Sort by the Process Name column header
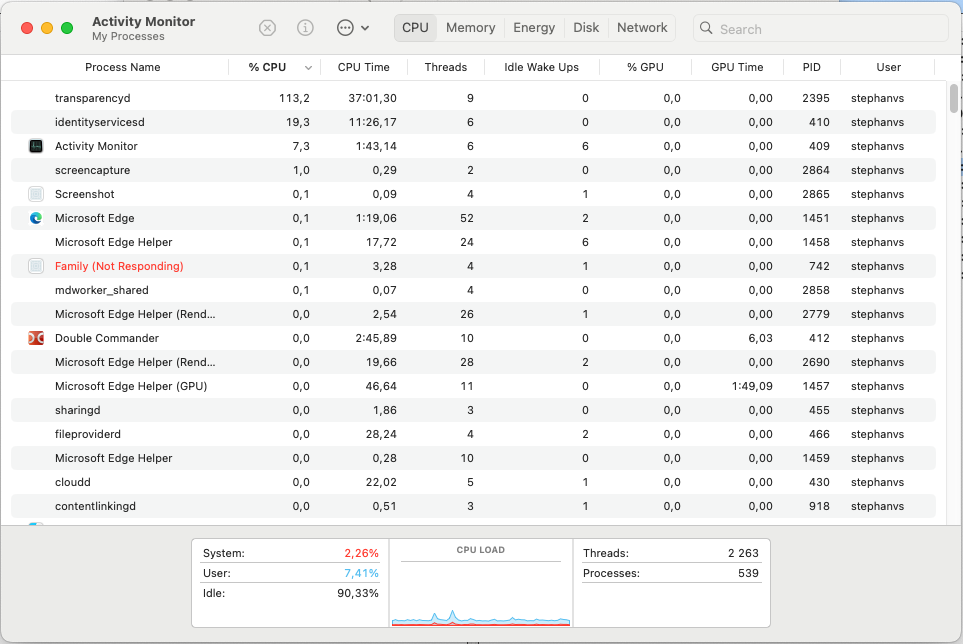 coord(122,68)
